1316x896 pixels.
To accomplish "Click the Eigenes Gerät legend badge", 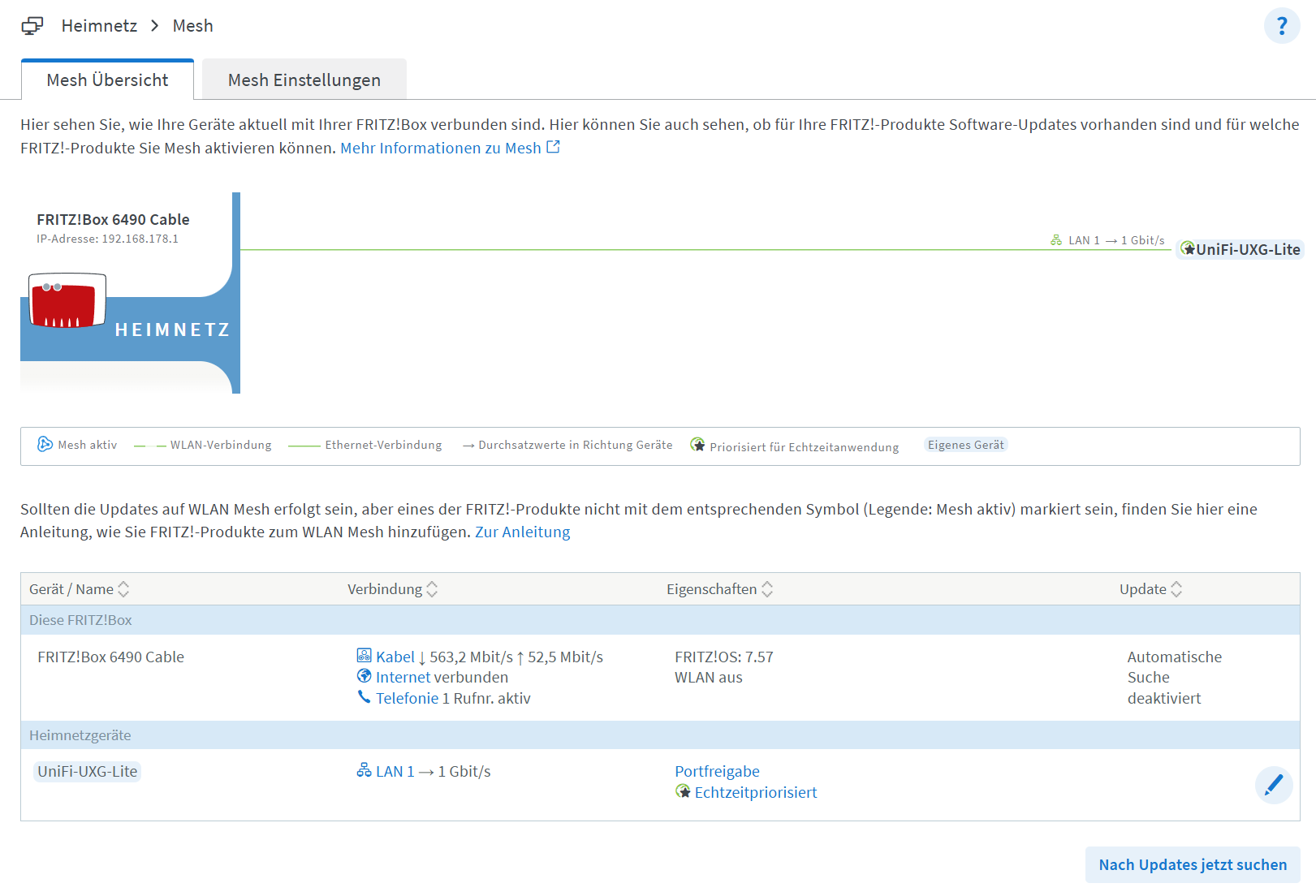I will (x=965, y=445).
